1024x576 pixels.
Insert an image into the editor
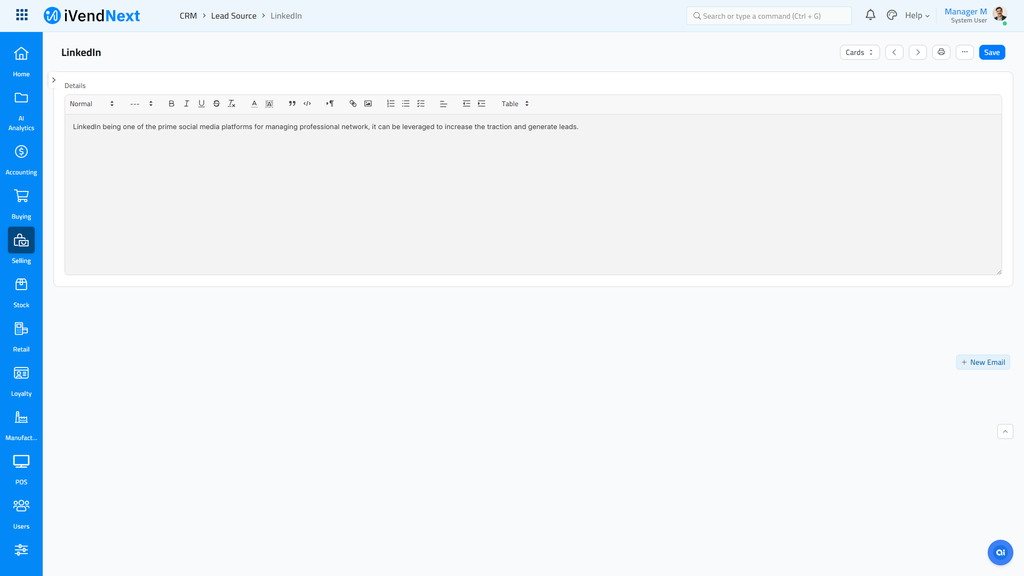(368, 104)
